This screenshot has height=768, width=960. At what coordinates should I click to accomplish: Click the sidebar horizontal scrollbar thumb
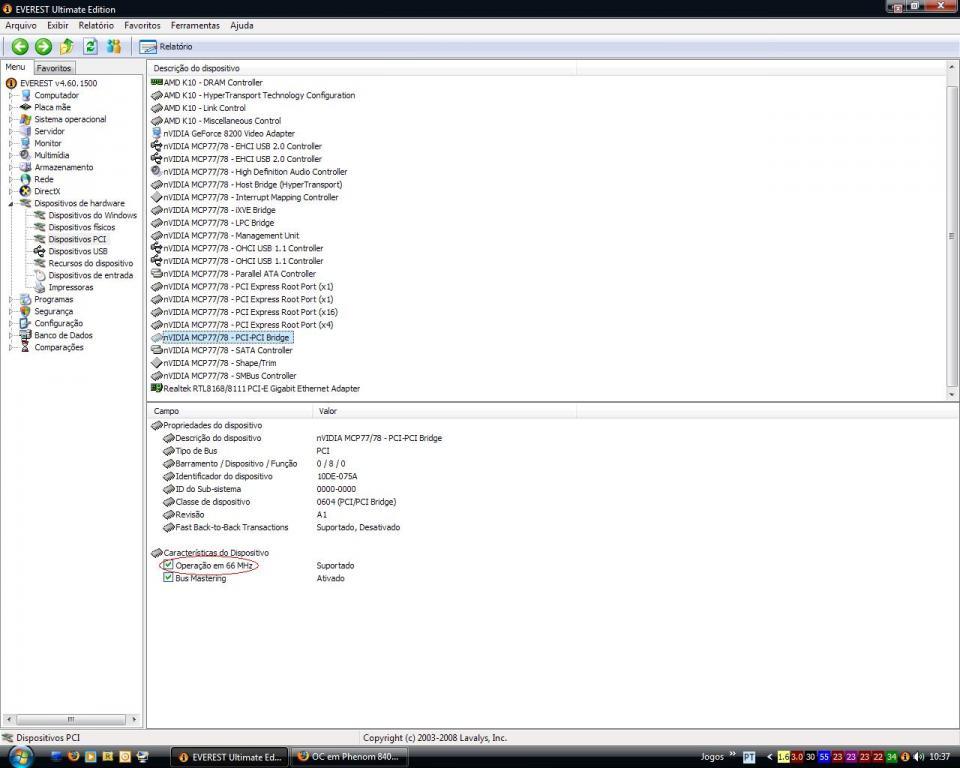(71, 719)
